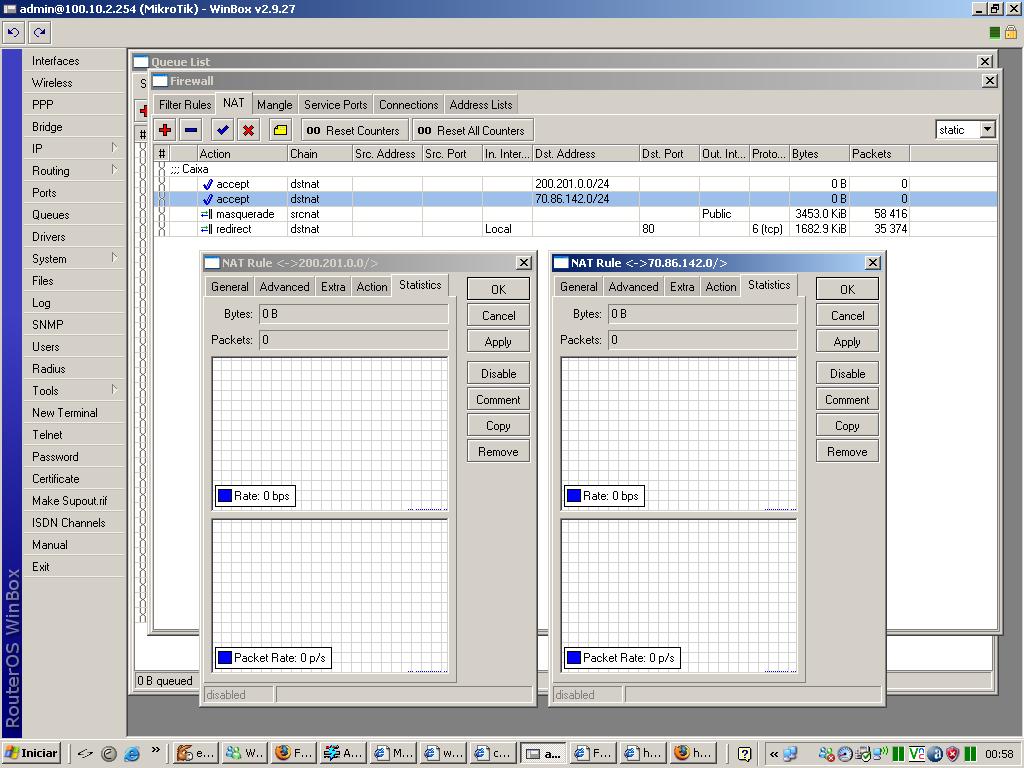Click the blue checkmark enable icon

222,130
